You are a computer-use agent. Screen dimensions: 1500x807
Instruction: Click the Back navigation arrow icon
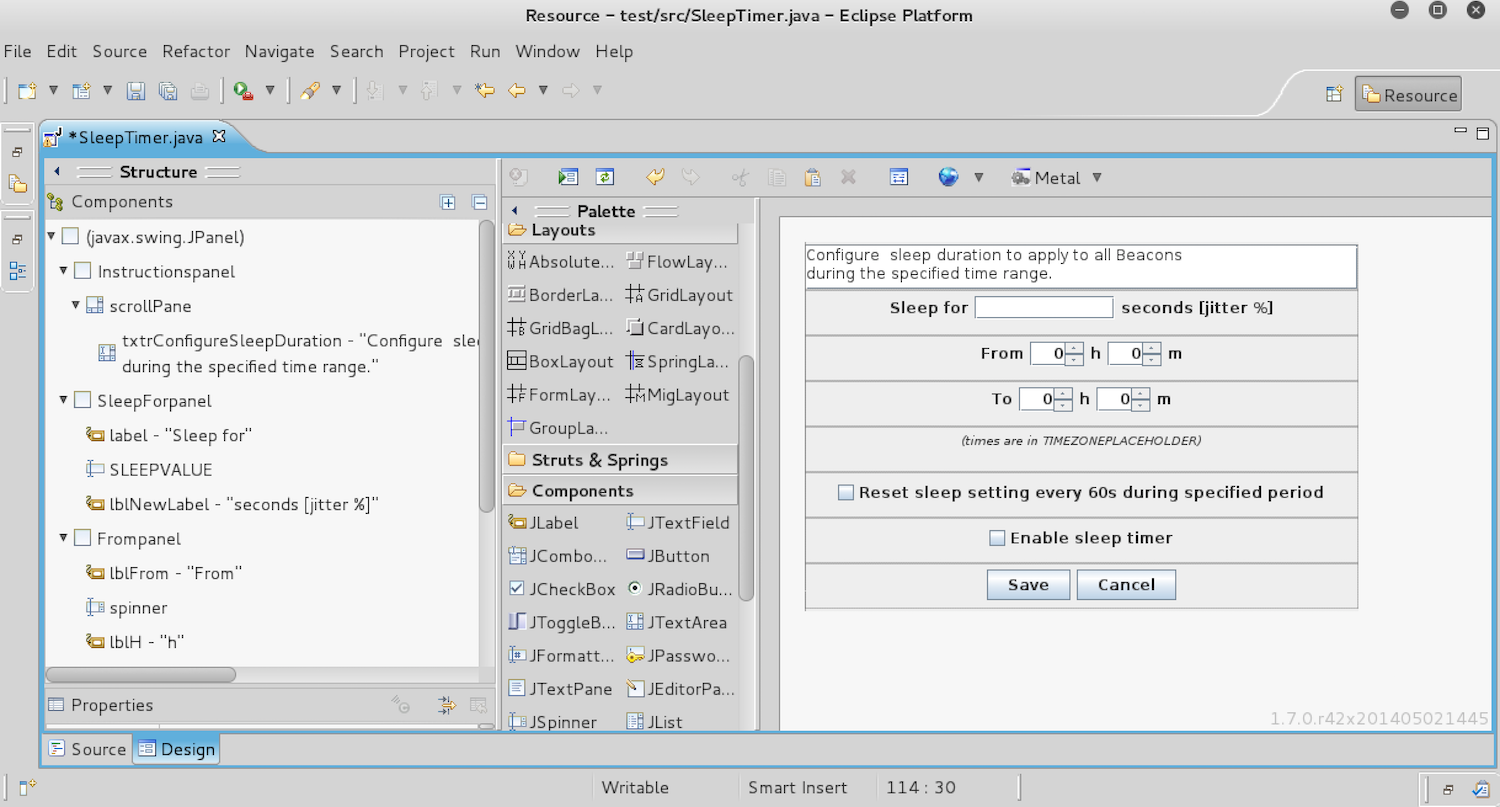[517, 91]
